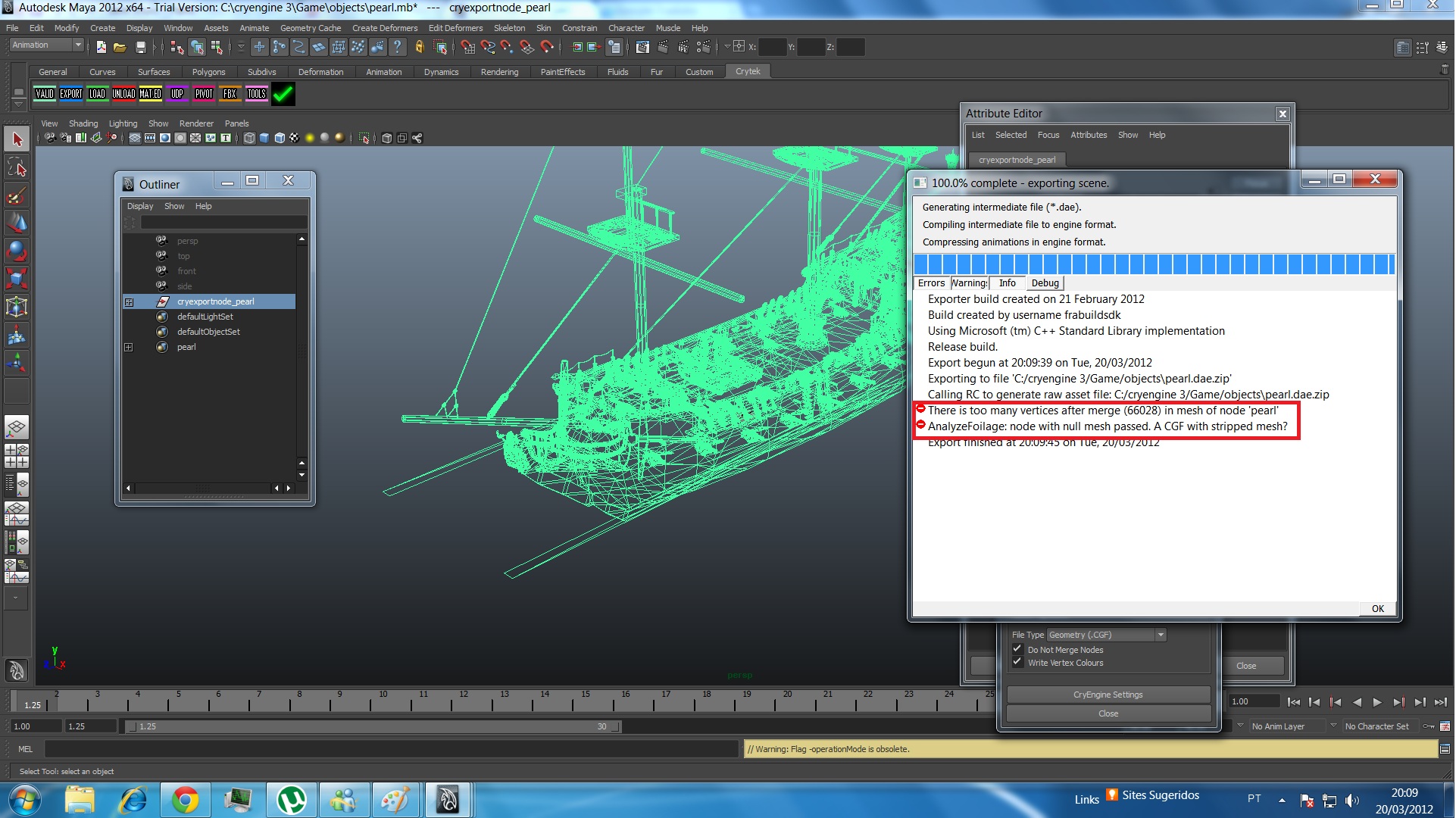The image size is (1456, 818).
Task: Click the Open Scene folder icon
Action: click(x=120, y=48)
